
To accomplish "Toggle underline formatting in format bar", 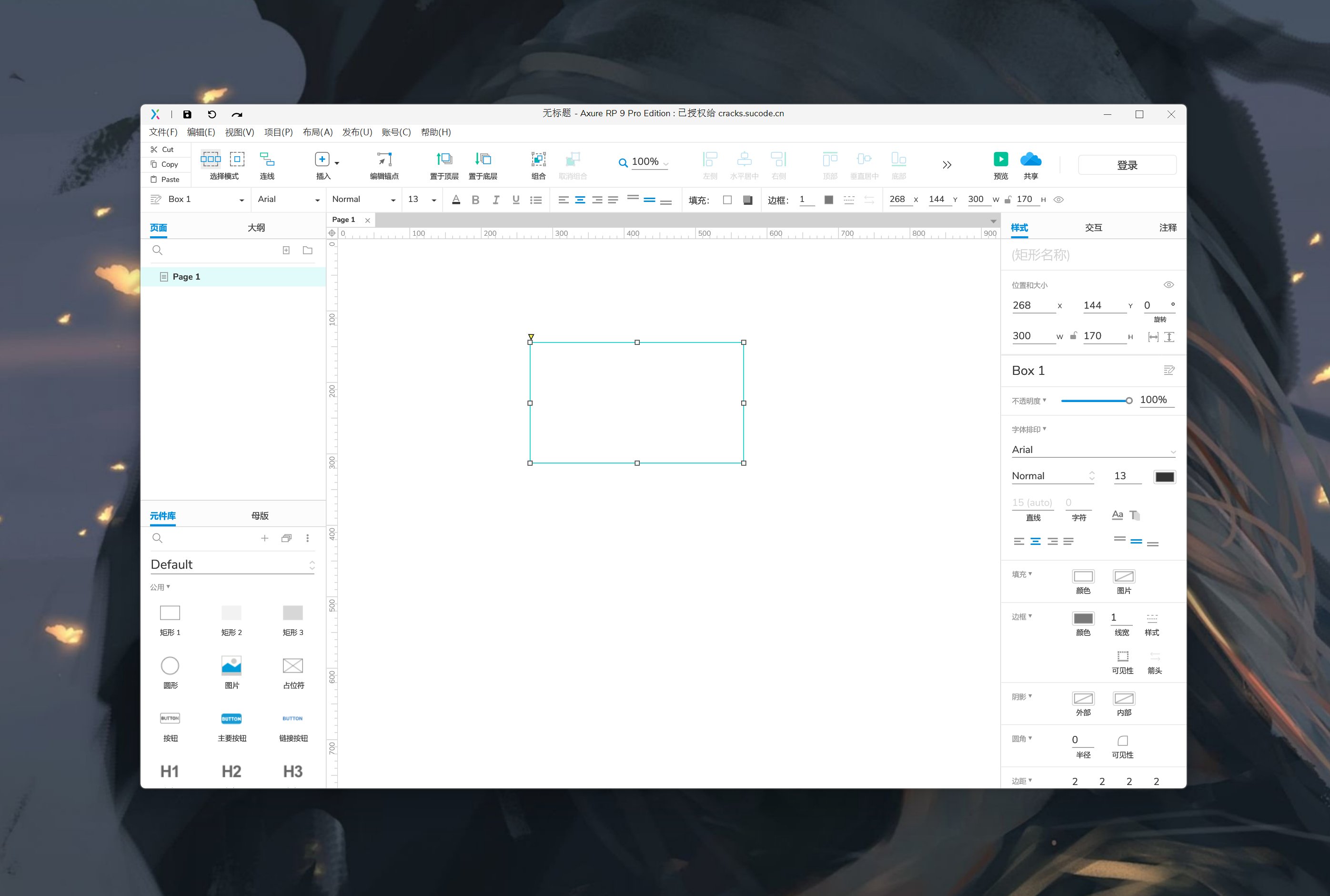I will [x=516, y=200].
